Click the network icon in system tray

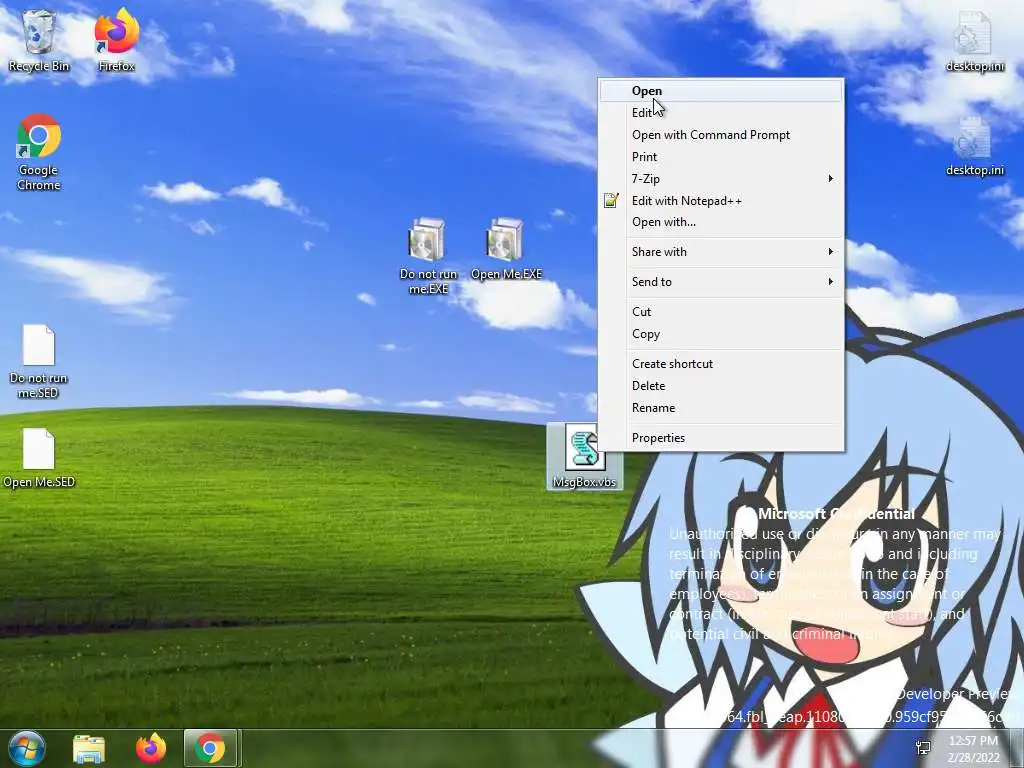pyautogui.click(x=923, y=748)
